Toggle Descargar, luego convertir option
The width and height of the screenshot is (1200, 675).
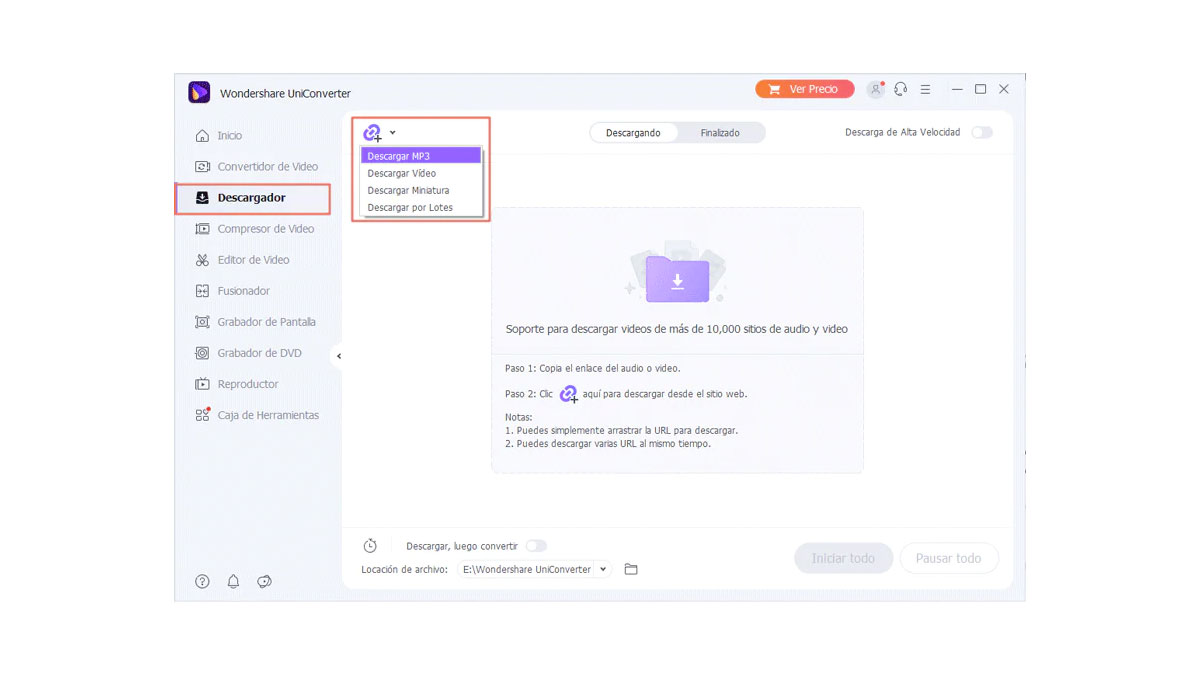pyautogui.click(x=536, y=546)
